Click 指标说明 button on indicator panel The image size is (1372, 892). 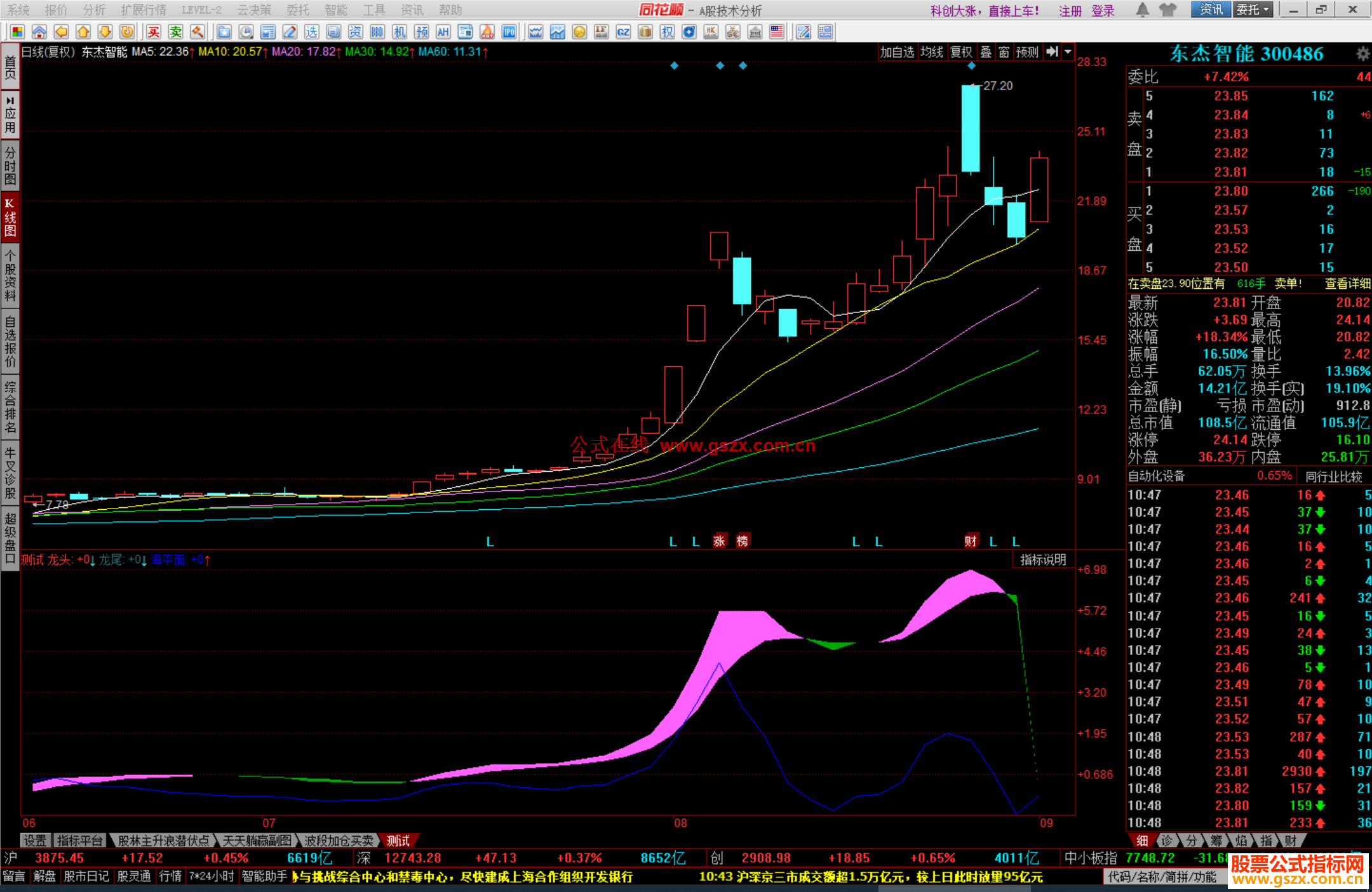tap(1043, 559)
